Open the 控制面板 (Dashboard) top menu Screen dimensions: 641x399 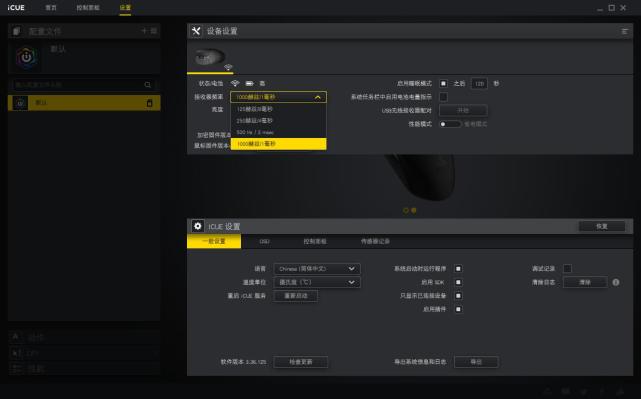coord(88,8)
